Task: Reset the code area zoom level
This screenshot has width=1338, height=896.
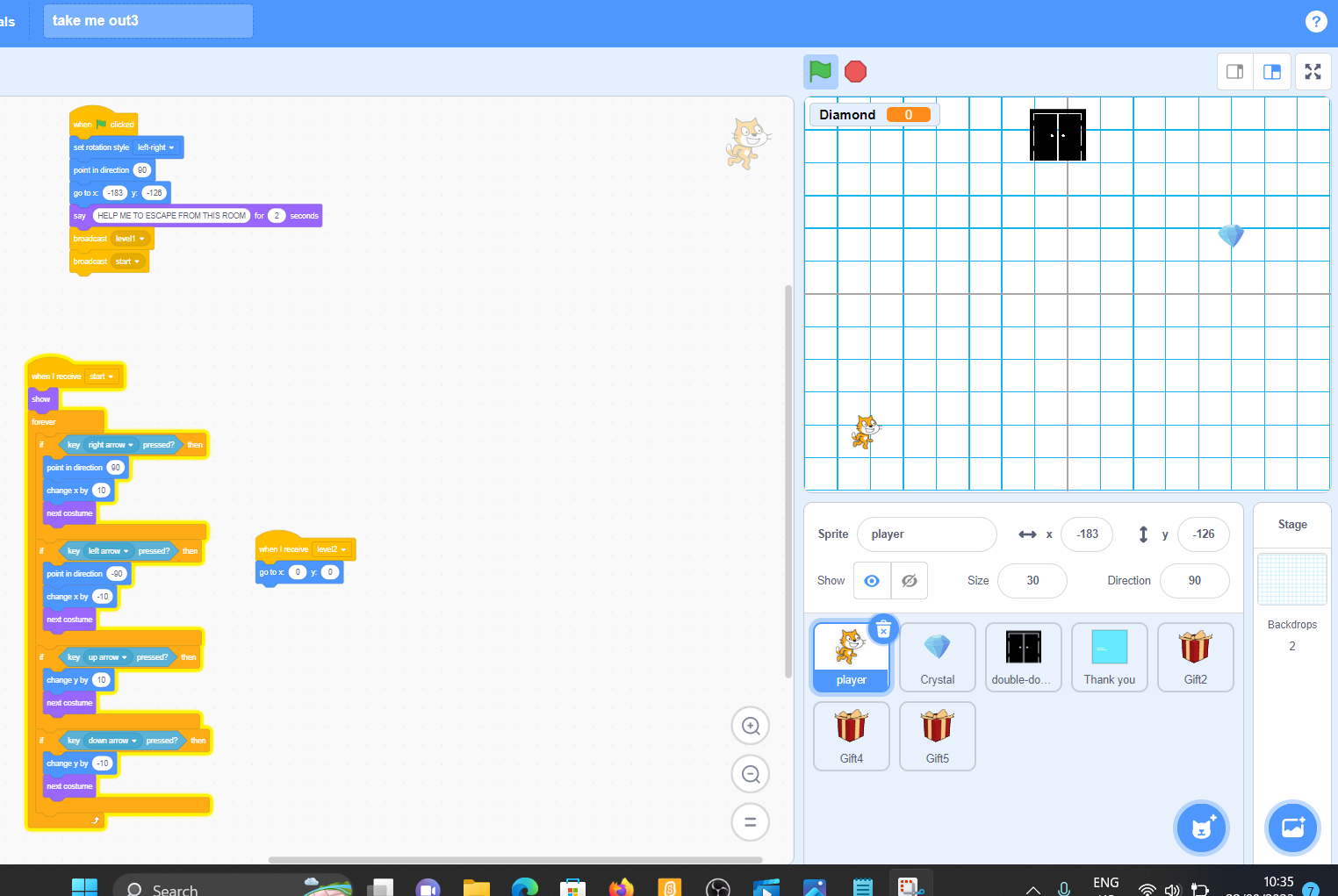Action: [x=750, y=821]
